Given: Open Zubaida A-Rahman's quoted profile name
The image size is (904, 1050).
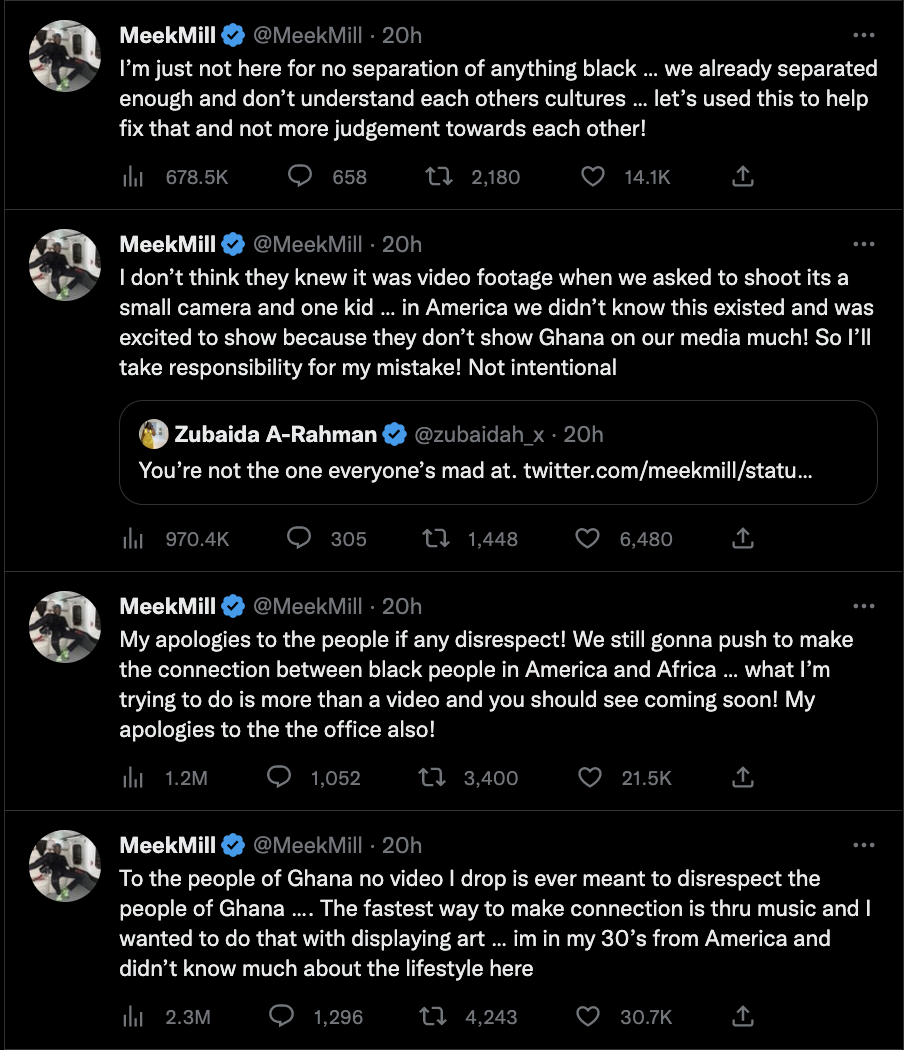Looking at the screenshot, I should [x=276, y=434].
